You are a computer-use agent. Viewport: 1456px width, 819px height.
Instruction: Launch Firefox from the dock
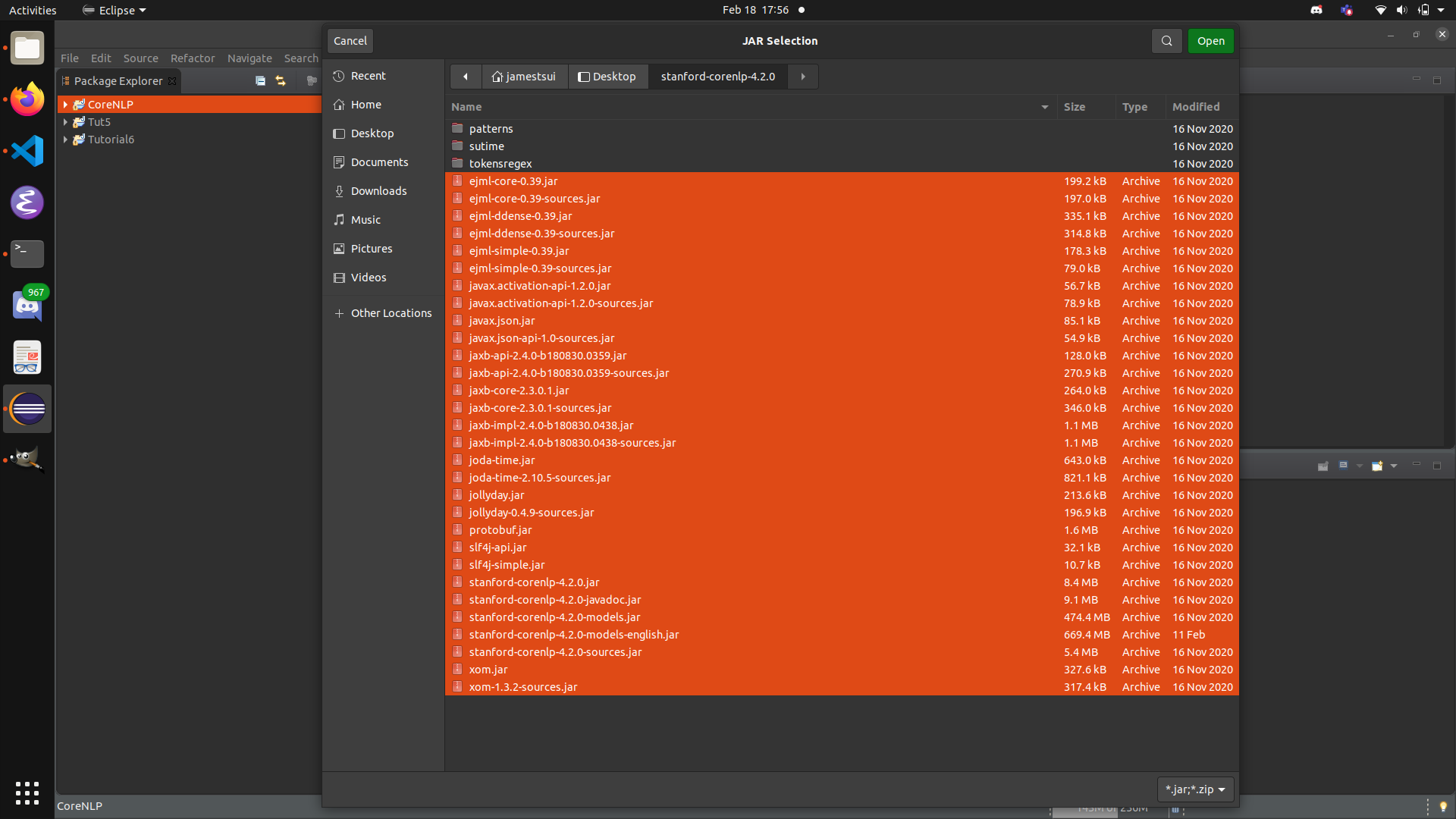(27, 99)
